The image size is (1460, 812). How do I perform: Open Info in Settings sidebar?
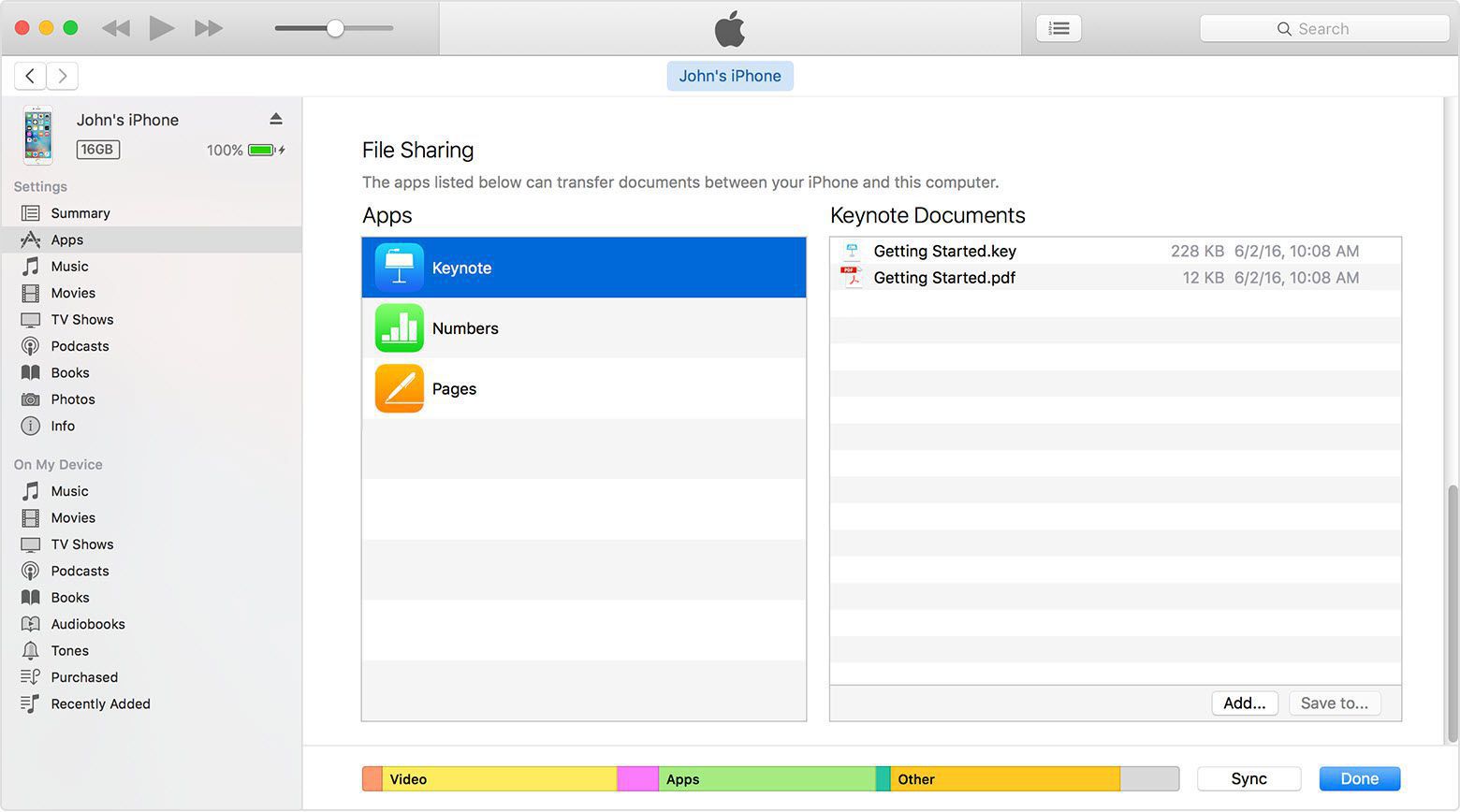152,426
